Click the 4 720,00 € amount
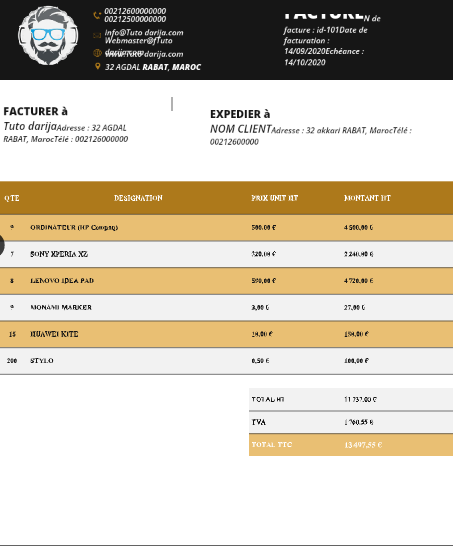This screenshot has height=546, width=453. click(x=359, y=281)
